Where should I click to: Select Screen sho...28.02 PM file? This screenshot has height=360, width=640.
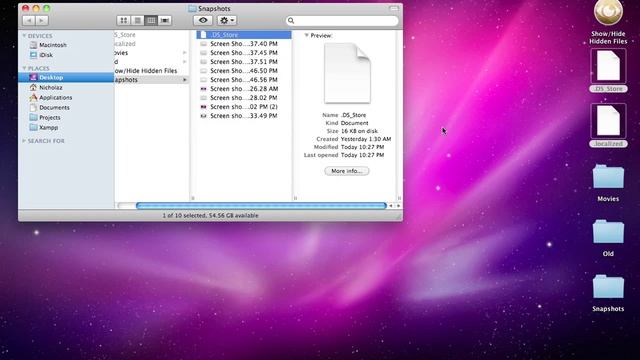pos(244,98)
